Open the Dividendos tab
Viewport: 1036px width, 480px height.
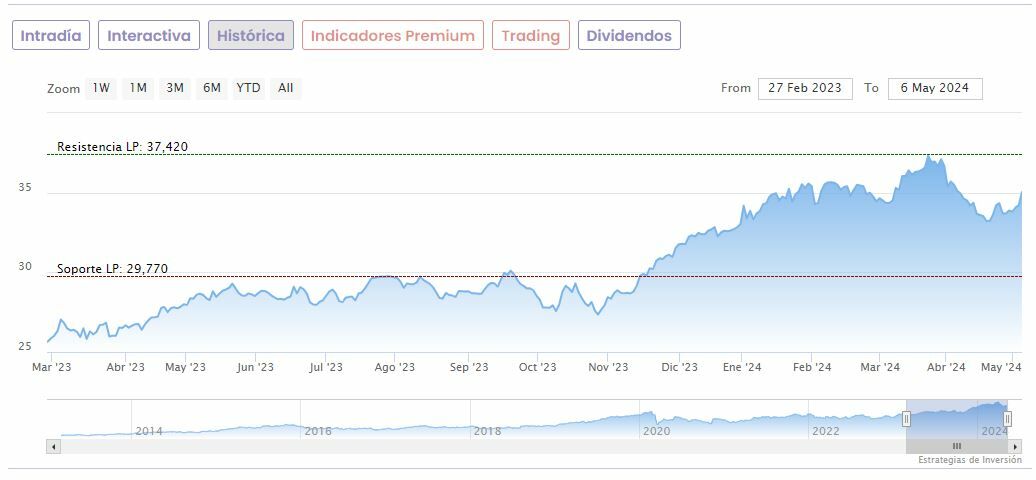coord(629,36)
